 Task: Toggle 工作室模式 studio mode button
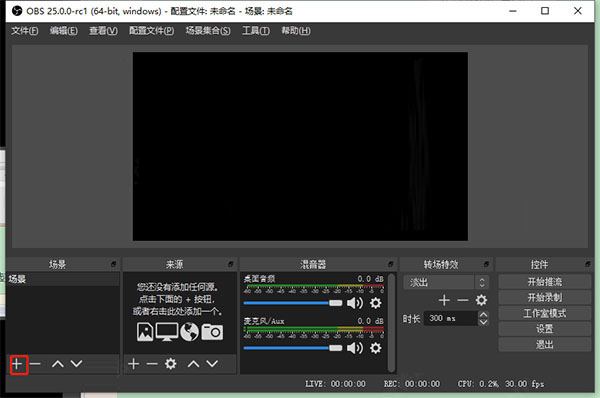pos(545,313)
